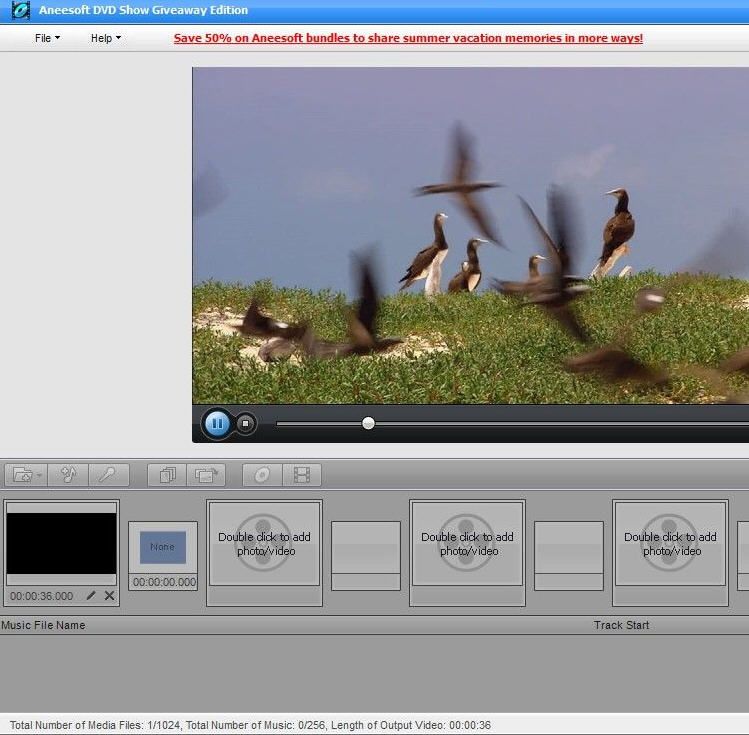Click the add music notes icon
The height and width of the screenshot is (735, 749).
(68, 475)
